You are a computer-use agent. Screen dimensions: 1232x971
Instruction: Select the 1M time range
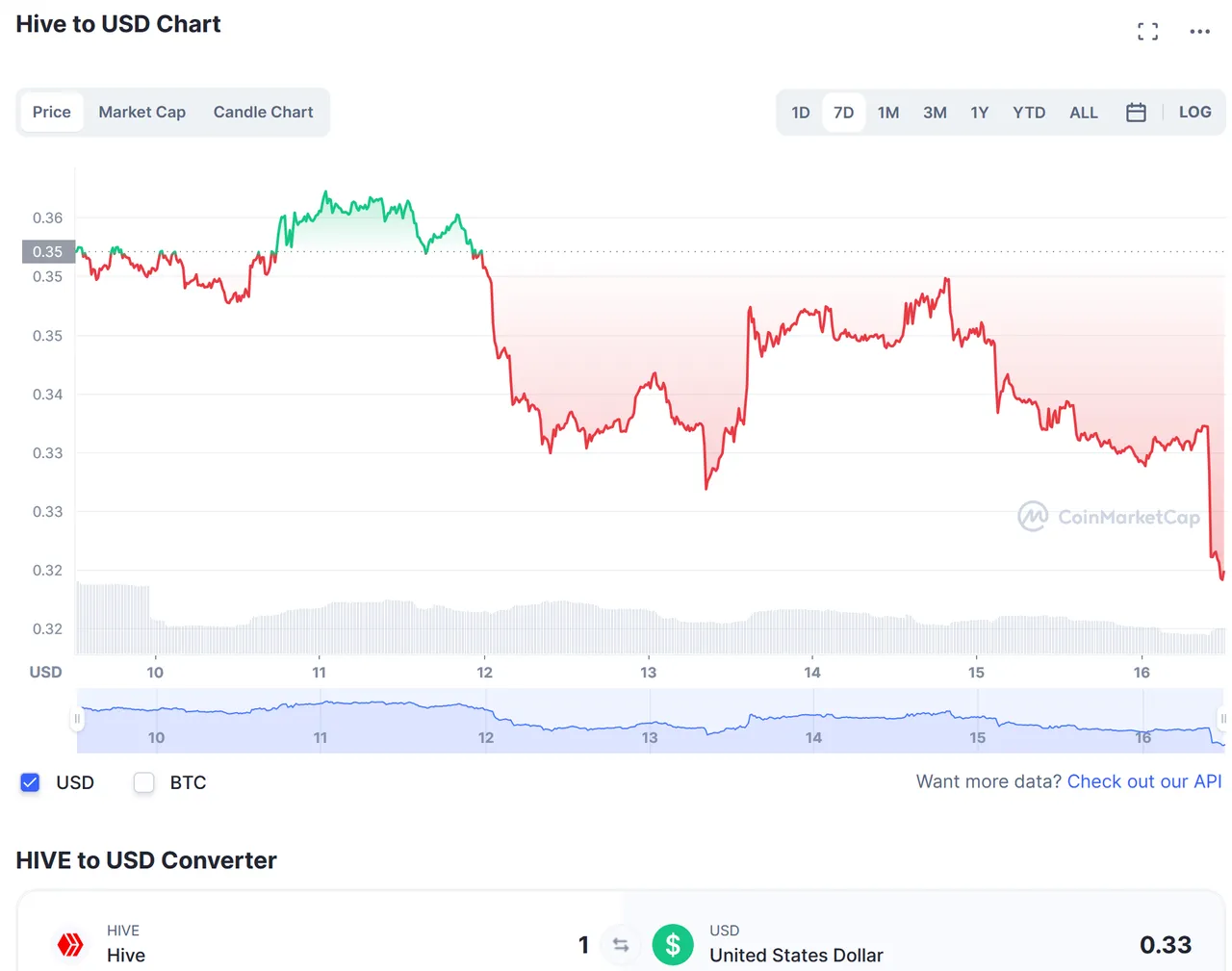pos(888,113)
